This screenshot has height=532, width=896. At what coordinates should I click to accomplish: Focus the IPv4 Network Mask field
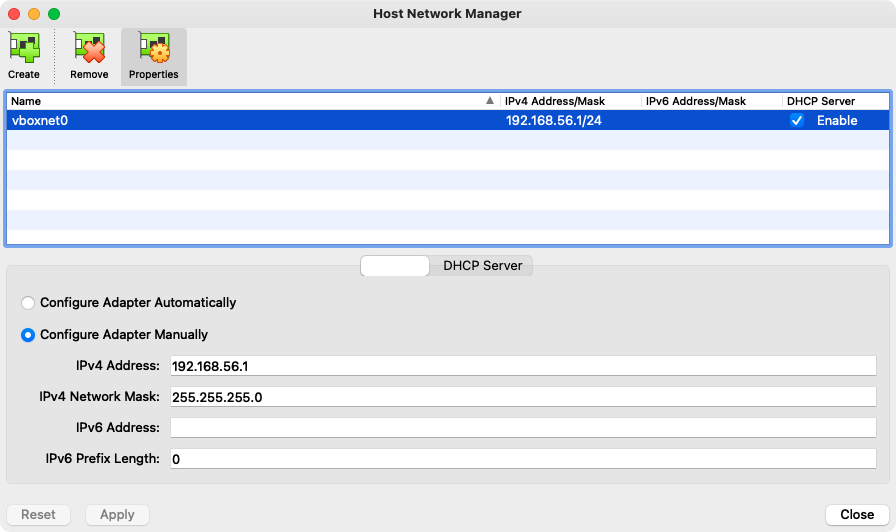tap(523, 397)
